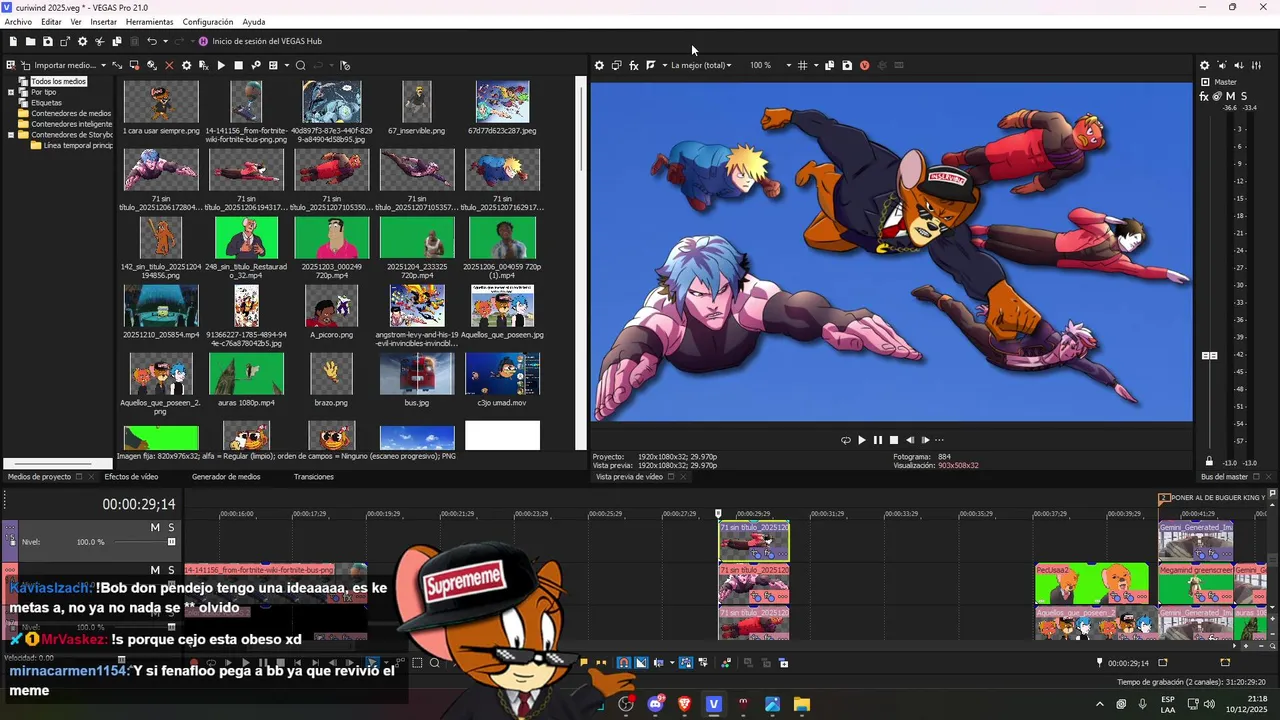Create a new project with the New icon
The width and height of the screenshot is (1280, 720).
click(13, 41)
